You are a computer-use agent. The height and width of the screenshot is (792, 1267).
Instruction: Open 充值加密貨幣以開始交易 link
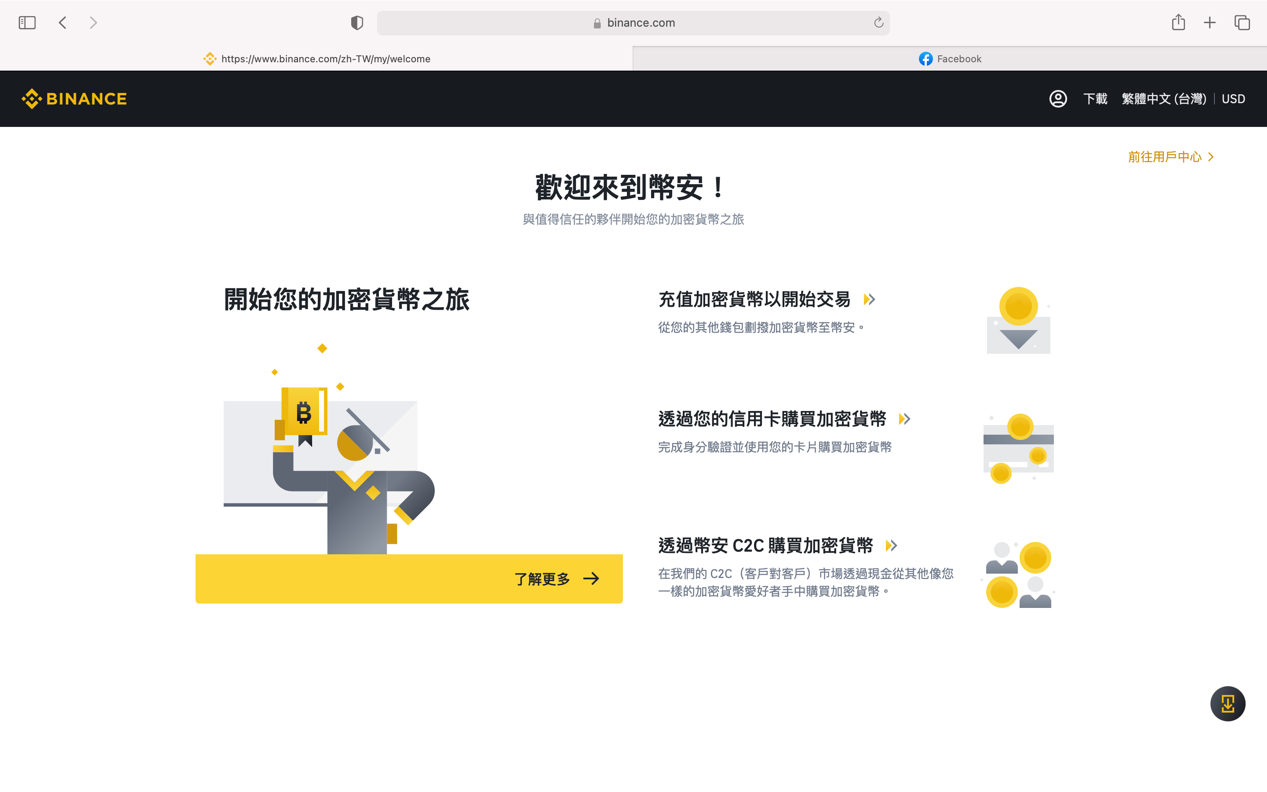(x=754, y=299)
